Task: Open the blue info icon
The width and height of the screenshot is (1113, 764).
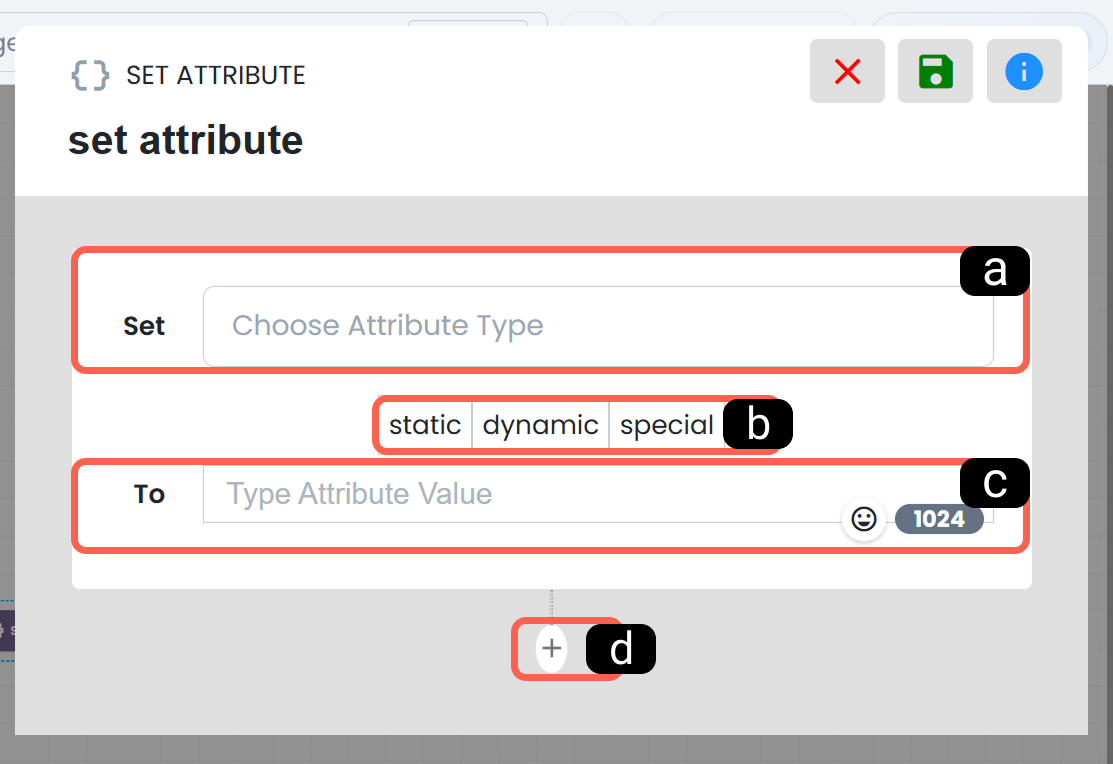Action: pos(1024,71)
